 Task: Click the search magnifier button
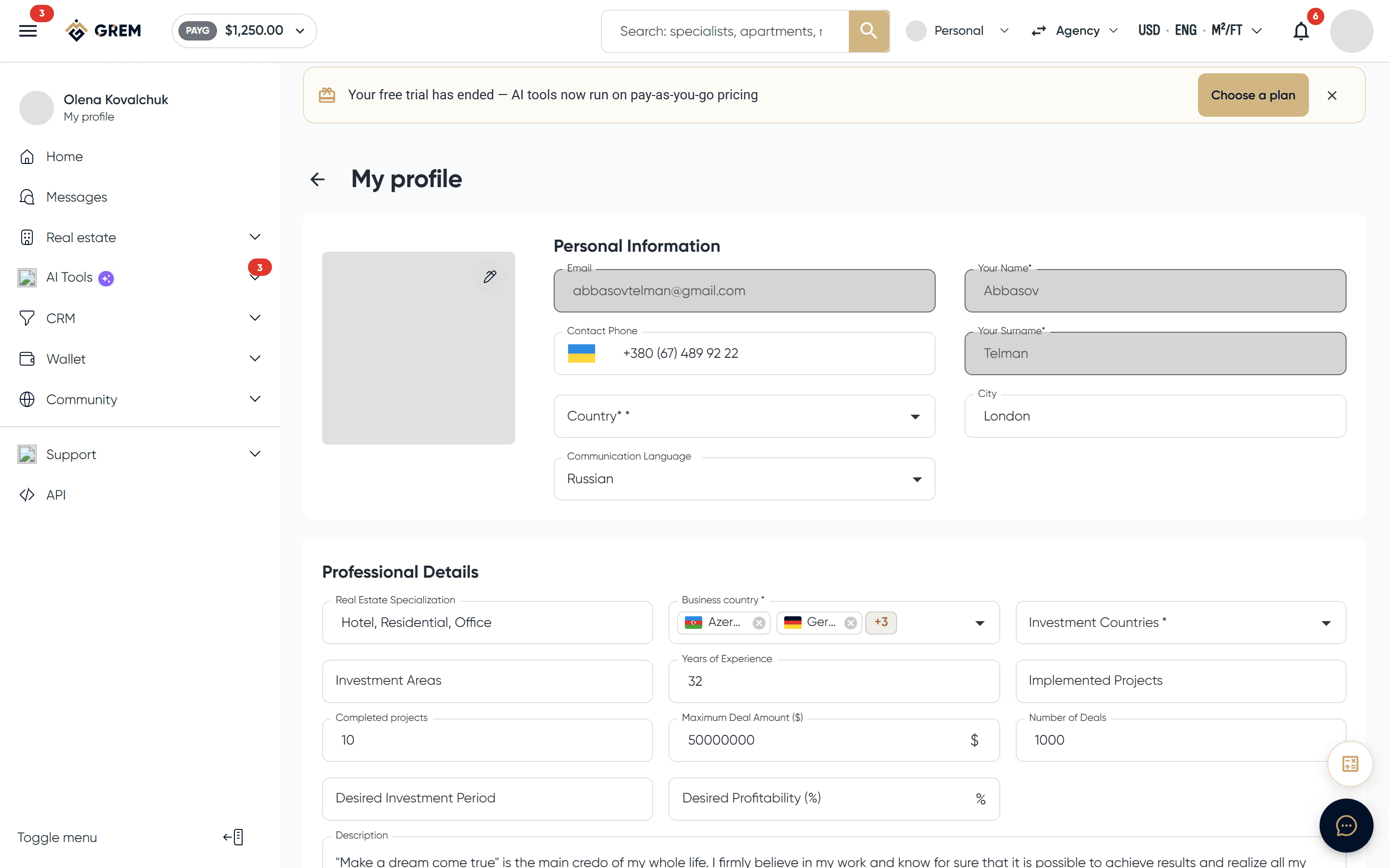point(869,31)
